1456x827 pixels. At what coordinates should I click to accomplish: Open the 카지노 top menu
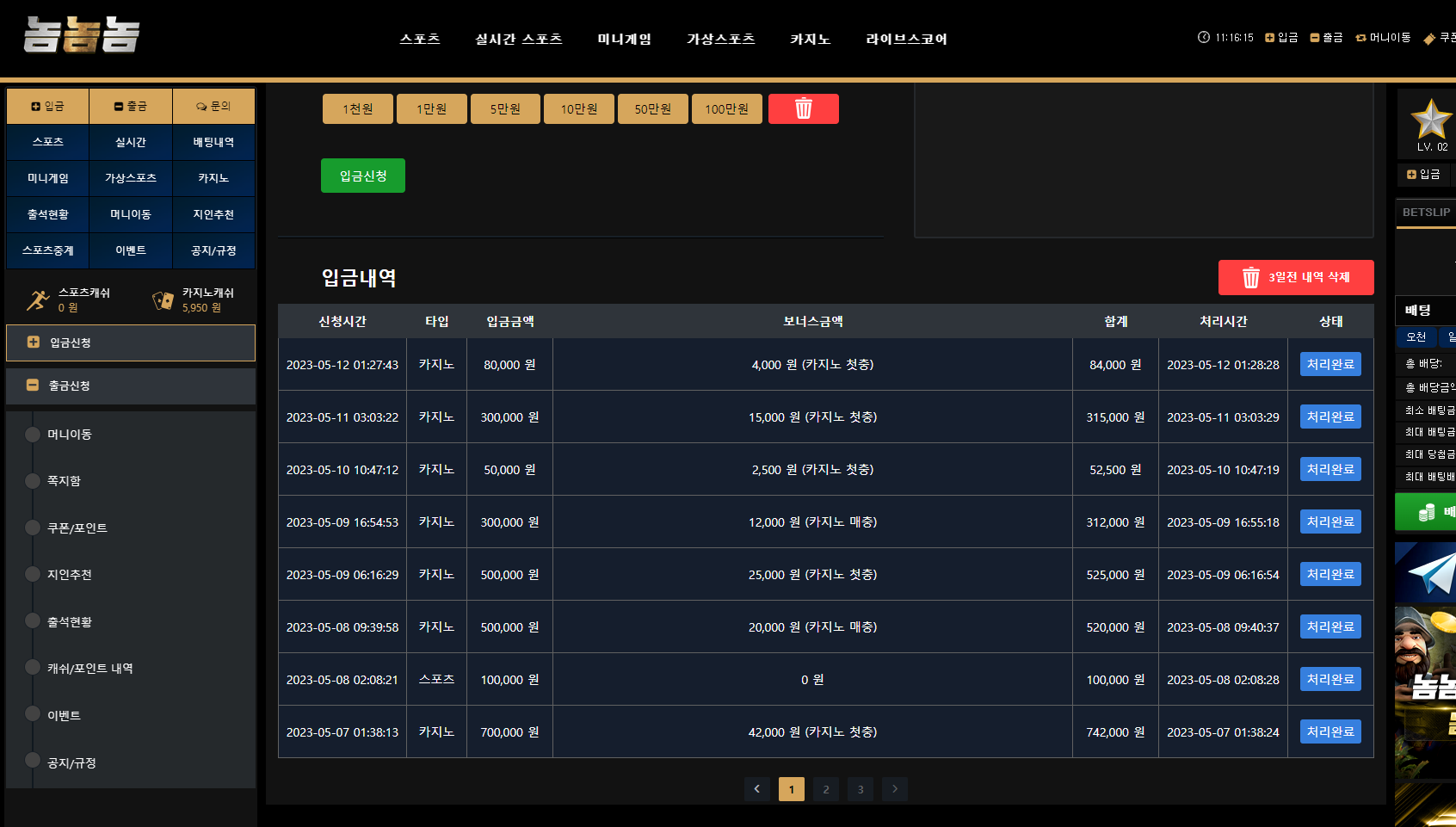tap(810, 40)
